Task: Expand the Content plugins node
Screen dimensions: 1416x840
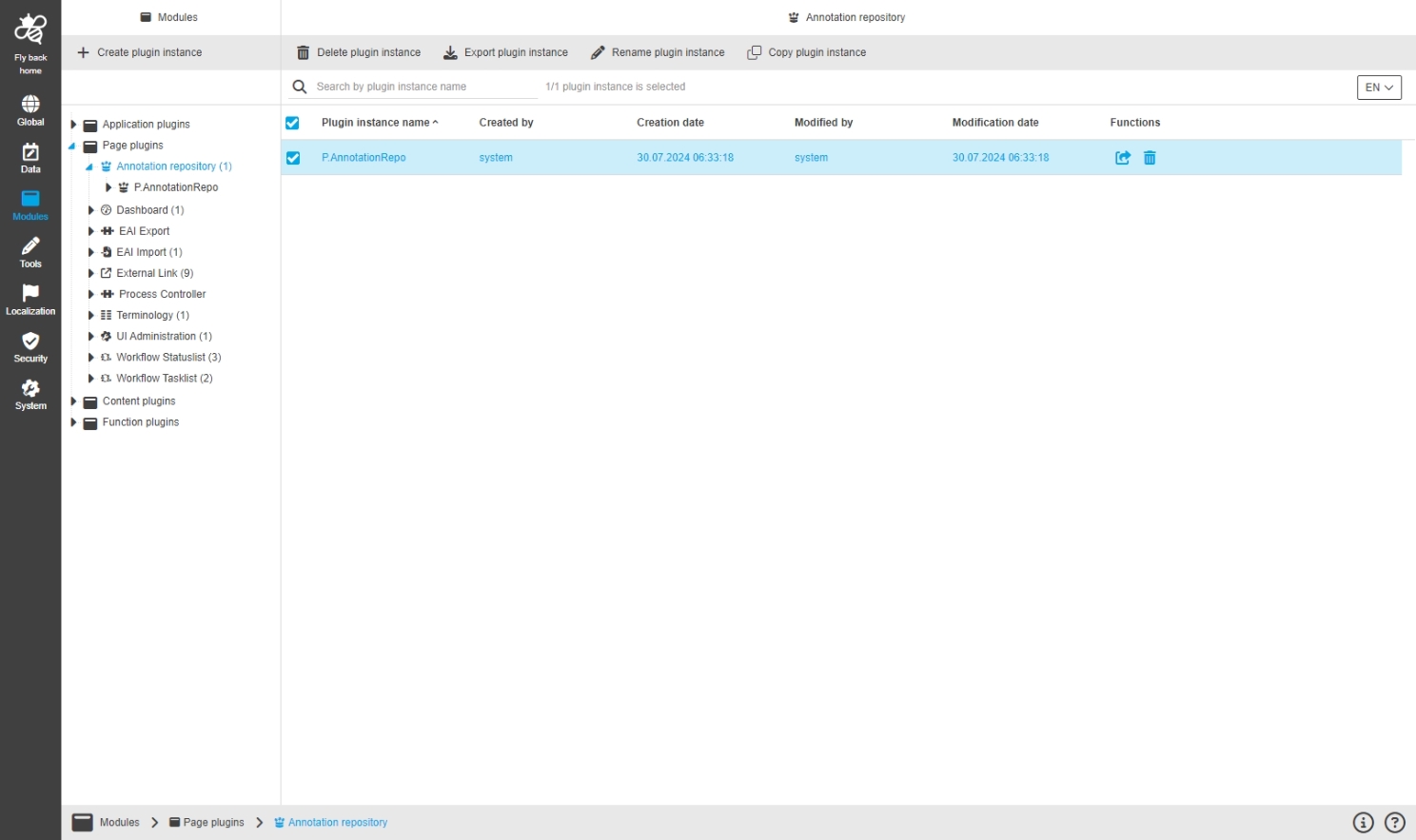Action: point(73,401)
